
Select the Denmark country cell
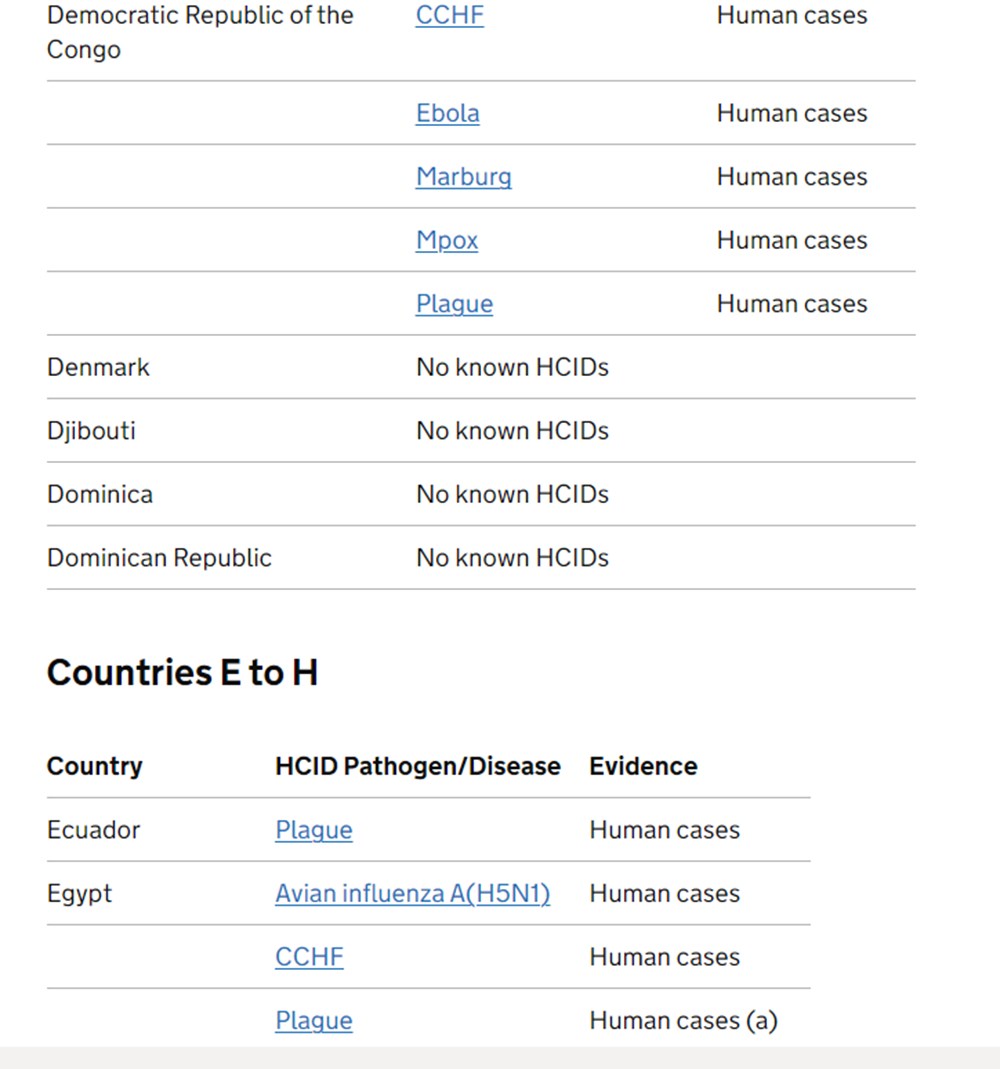coord(98,367)
